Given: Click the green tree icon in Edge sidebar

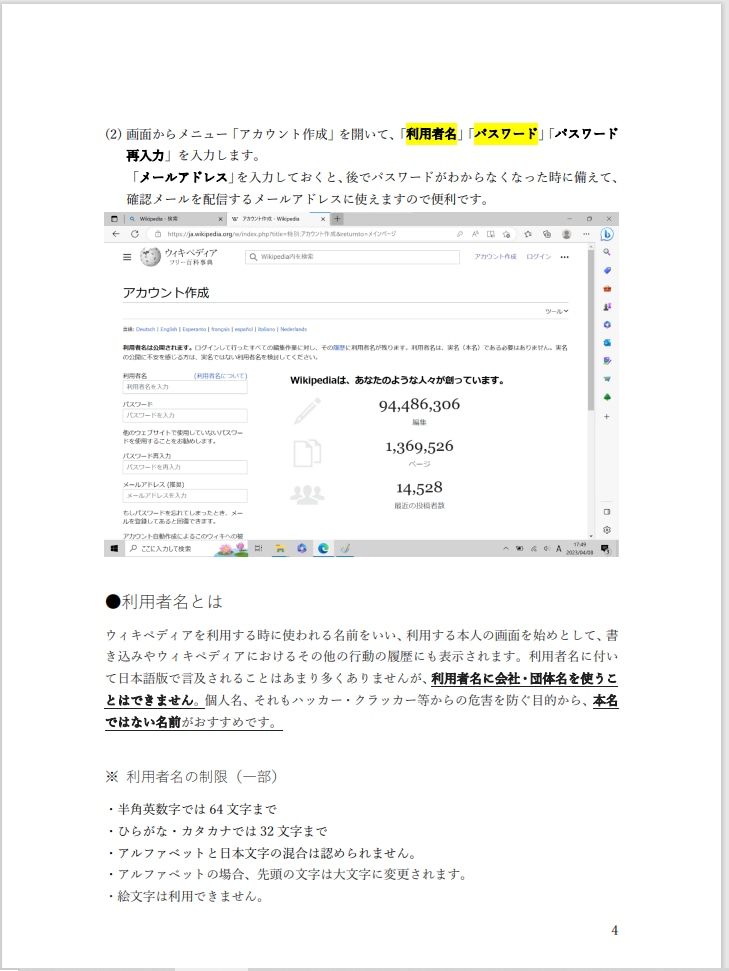Looking at the screenshot, I should (x=607, y=397).
